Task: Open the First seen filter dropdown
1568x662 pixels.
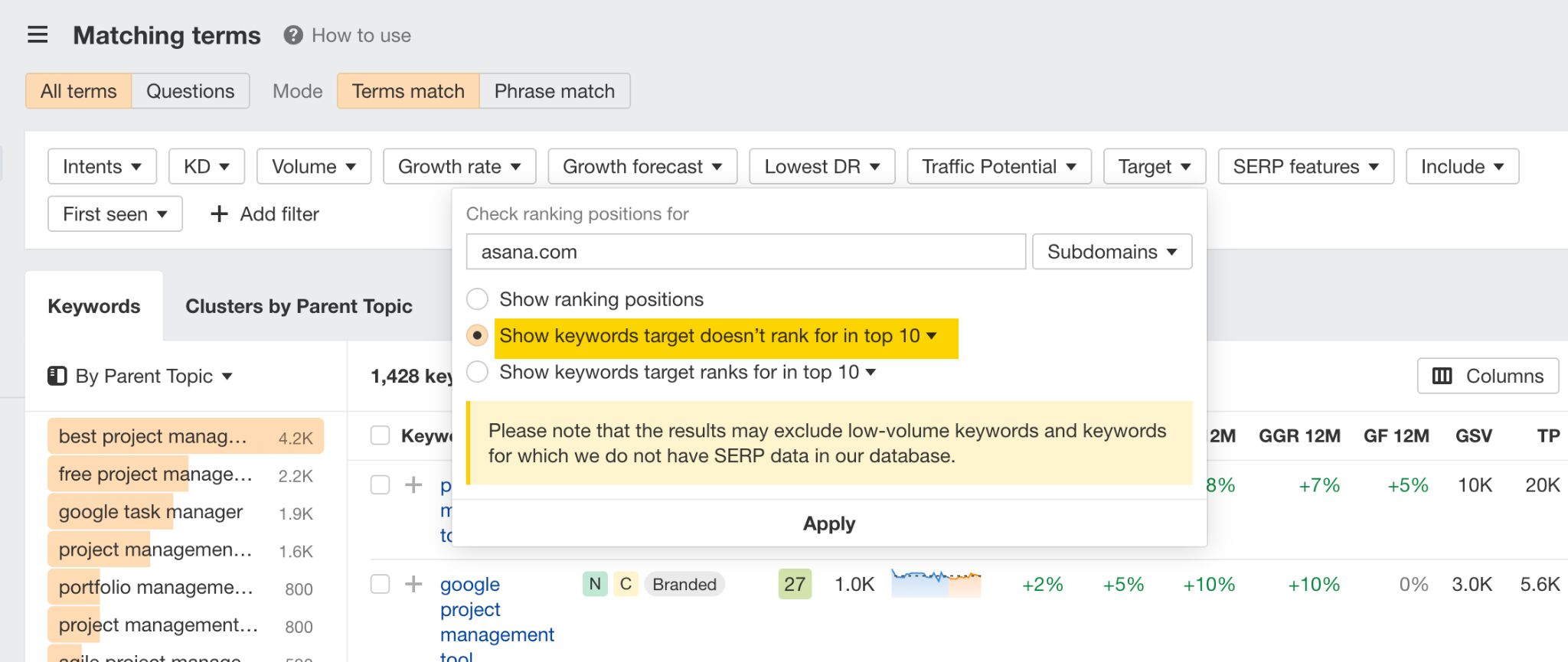Action: coord(115,214)
